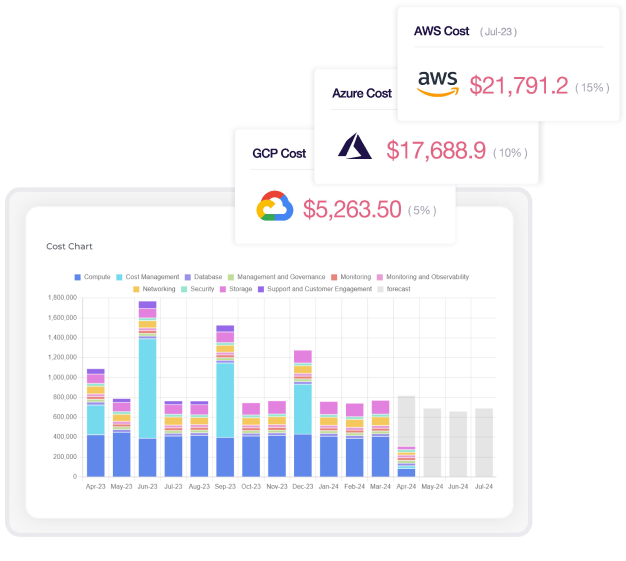Image resolution: width=626 pixels, height=561 pixels.
Task: Click the 1,800,000 y-axis label
Action: click(62, 298)
